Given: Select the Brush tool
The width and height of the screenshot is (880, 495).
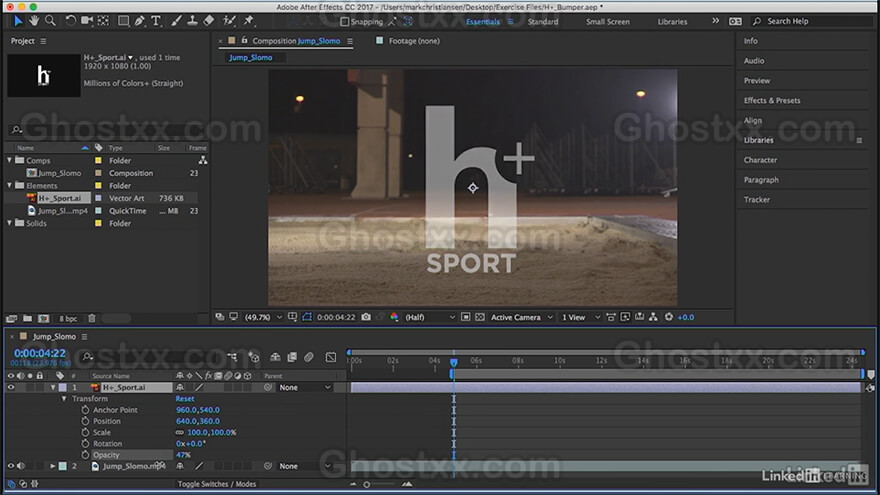Looking at the screenshot, I should 176,21.
